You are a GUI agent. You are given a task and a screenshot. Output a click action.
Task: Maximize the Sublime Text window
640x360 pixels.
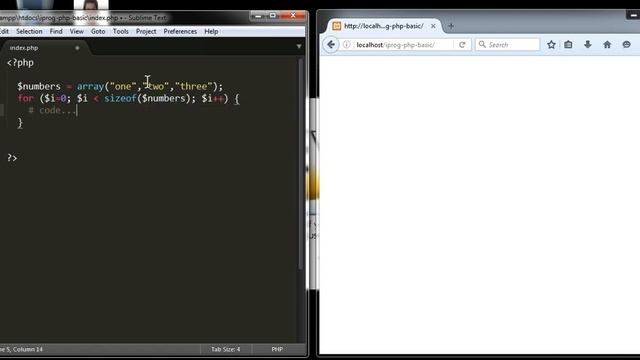click(x=273, y=16)
